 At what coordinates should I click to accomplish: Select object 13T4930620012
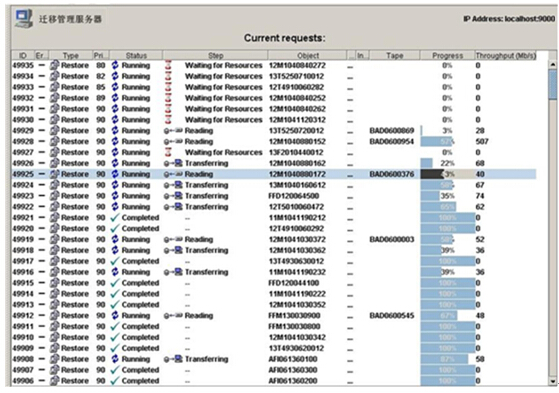click(x=296, y=348)
